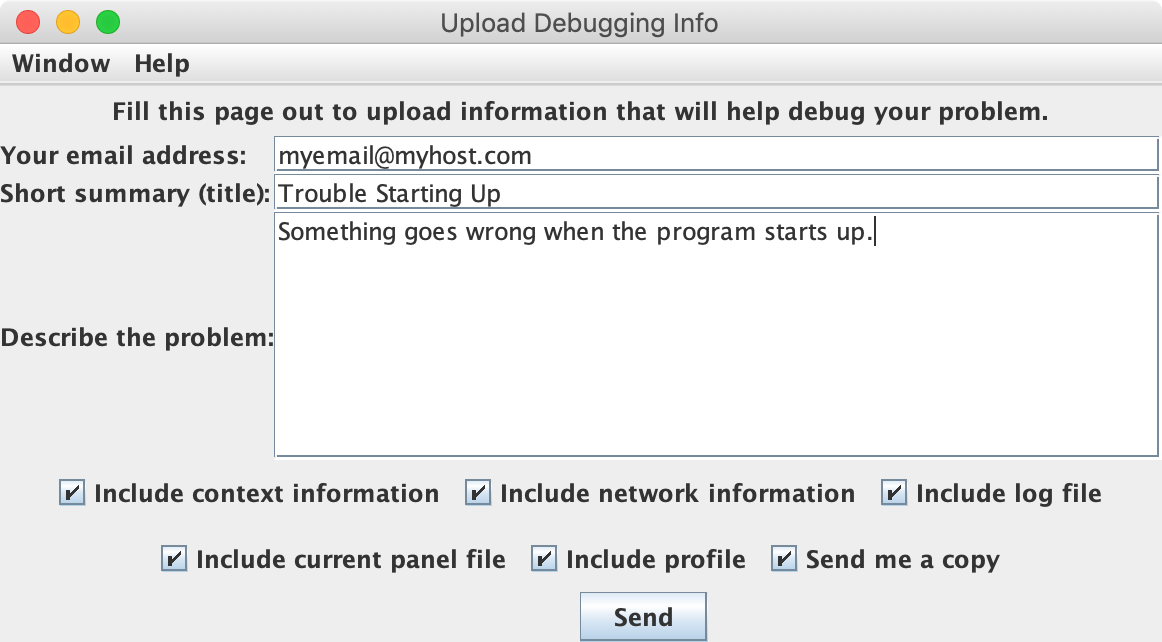Disable the Include log file option
The image size is (1162, 642).
pos(894,493)
